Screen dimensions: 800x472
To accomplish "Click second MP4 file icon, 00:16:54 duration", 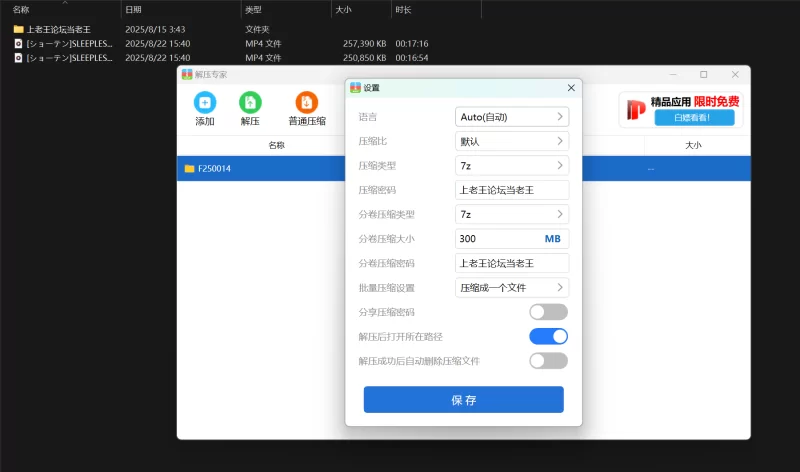I will pos(18,58).
